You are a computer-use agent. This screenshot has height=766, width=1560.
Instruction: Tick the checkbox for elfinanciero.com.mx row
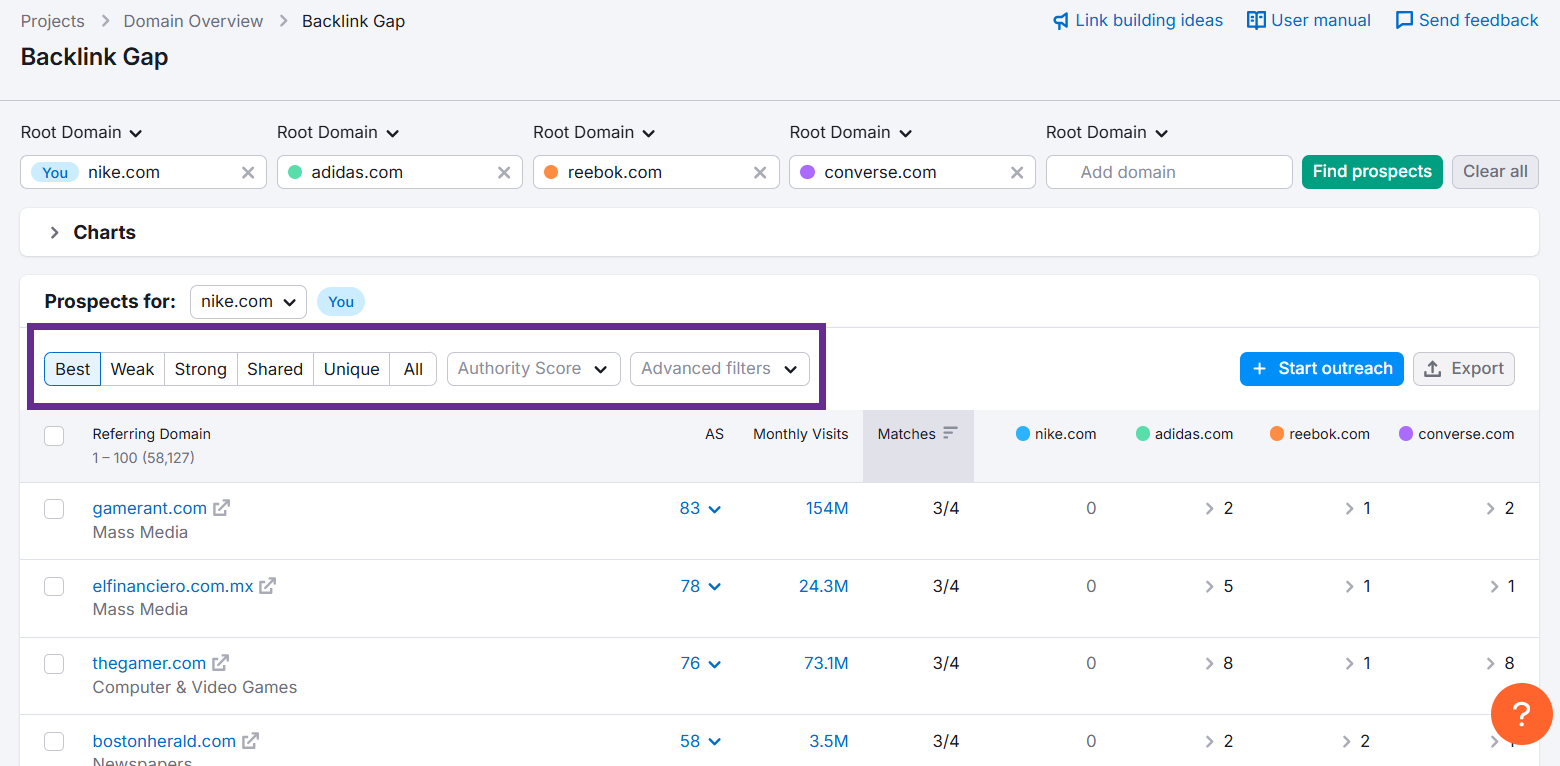[54, 586]
